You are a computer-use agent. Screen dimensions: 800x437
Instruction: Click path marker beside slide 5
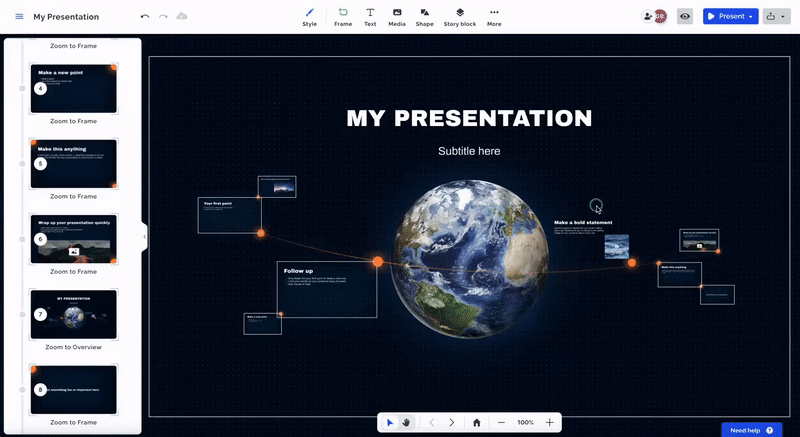(22, 164)
